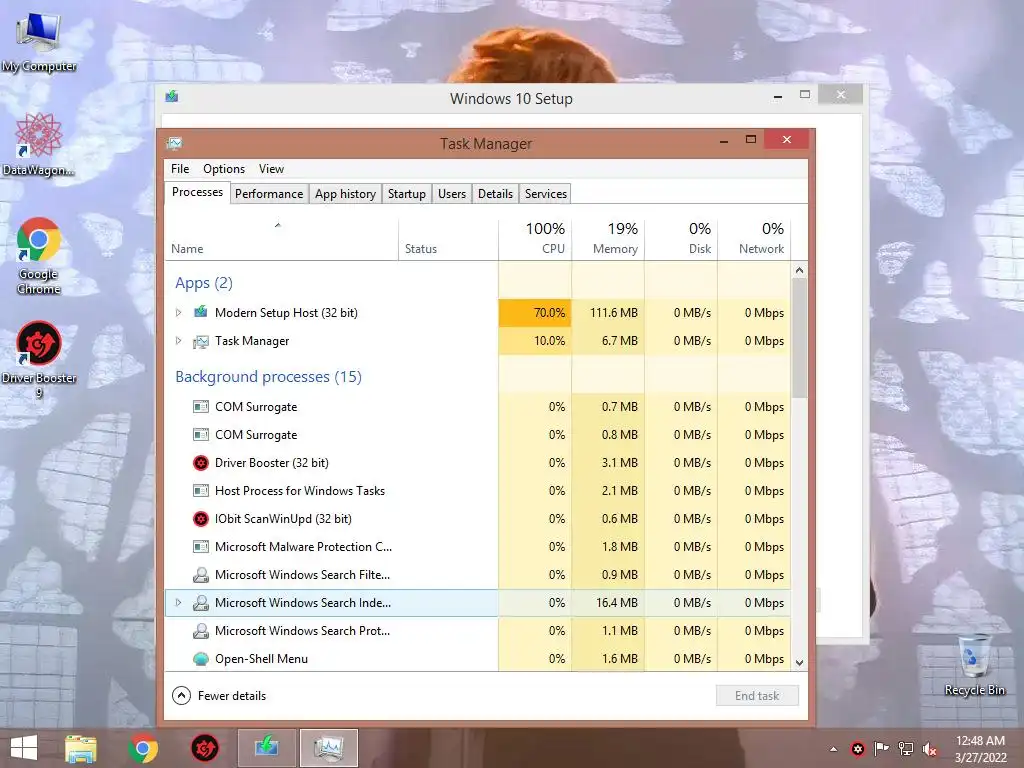Click scrollbar down arrow in process list

click(799, 662)
